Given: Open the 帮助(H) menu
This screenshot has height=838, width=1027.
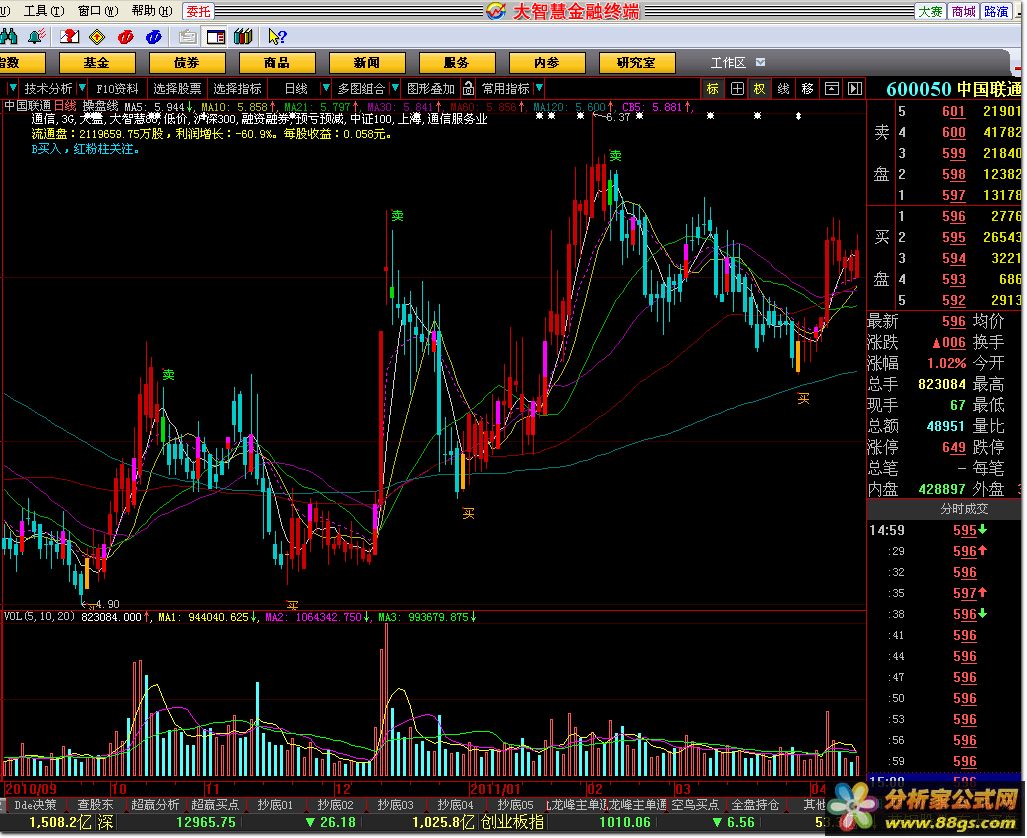Looking at the screenshot, I should (151, 11).
